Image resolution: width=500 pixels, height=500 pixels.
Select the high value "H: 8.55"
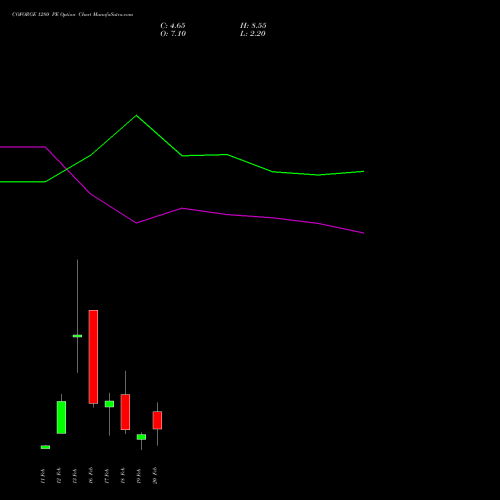(x=253, y=26)
